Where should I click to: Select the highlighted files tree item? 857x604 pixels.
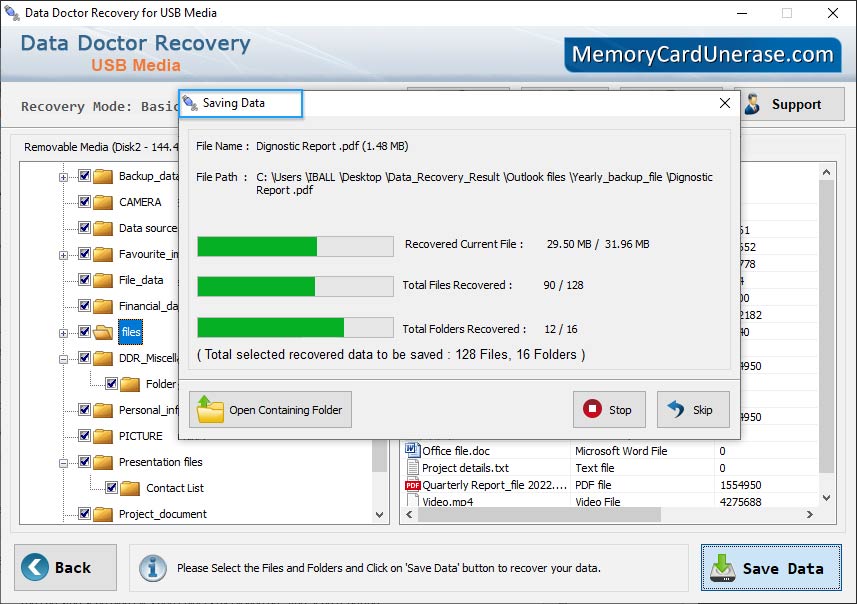[x=131, y=332]
